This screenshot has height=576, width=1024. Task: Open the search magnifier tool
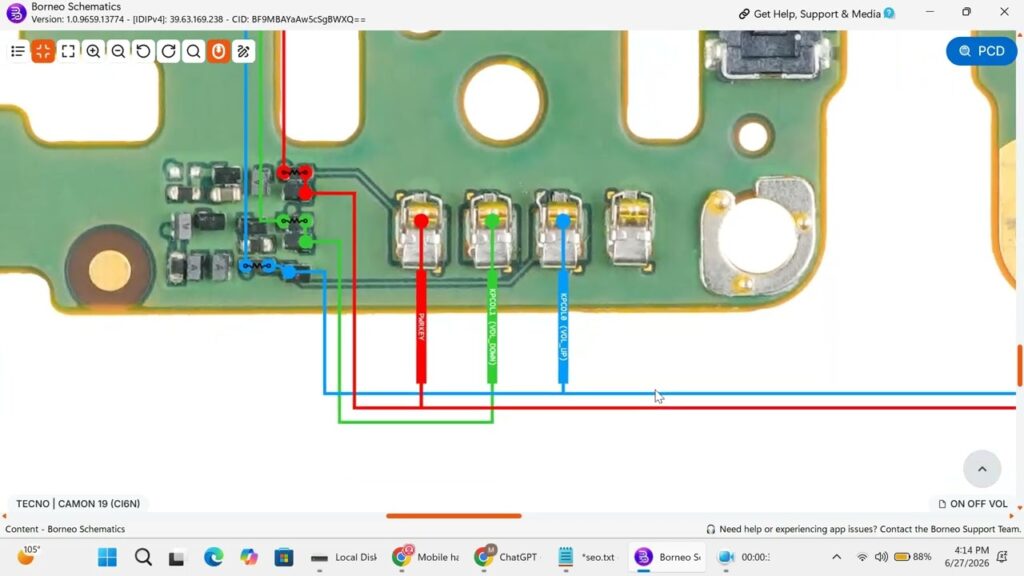(x=193, y=51)
